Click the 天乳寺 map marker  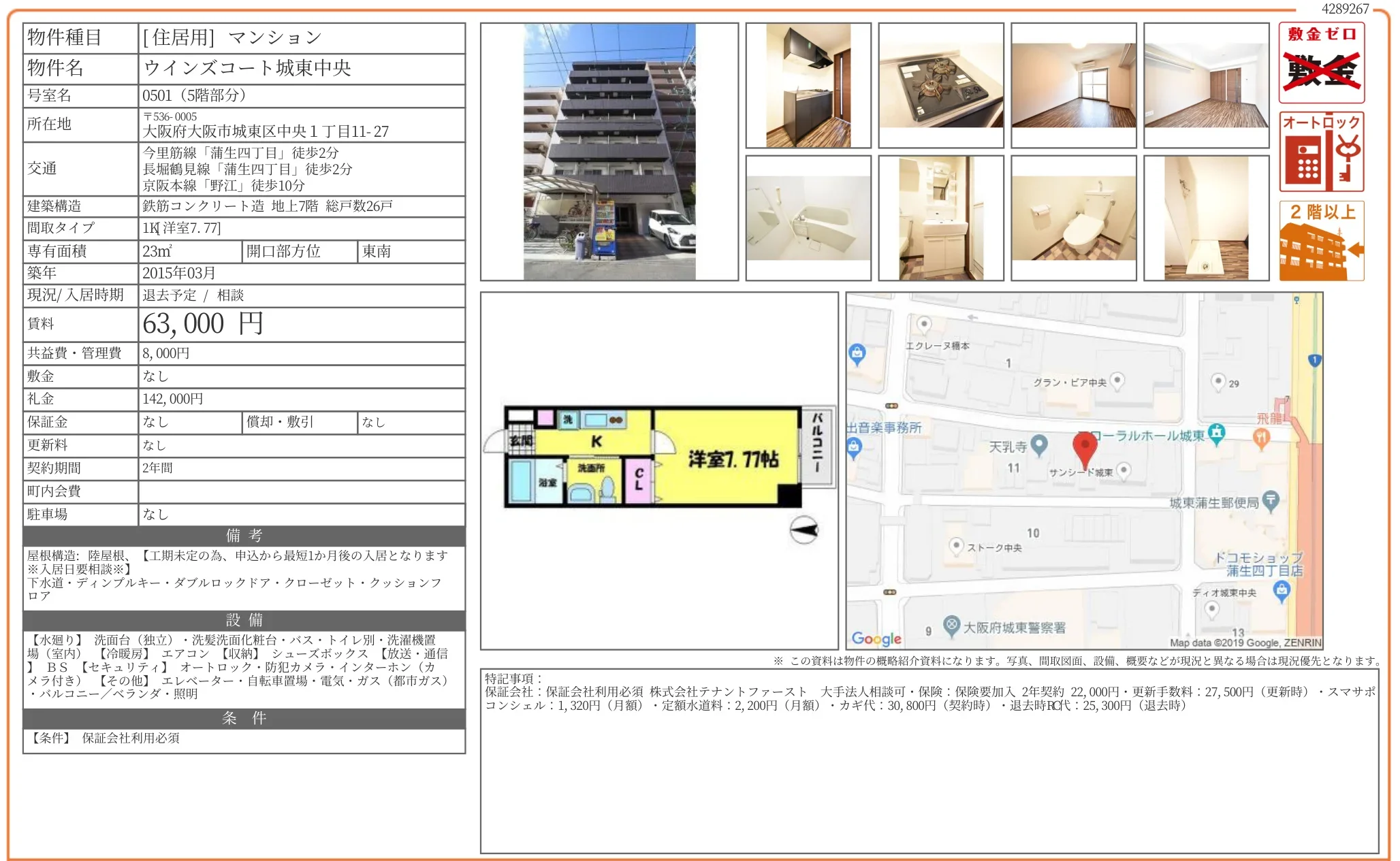tap(1039, 445)
